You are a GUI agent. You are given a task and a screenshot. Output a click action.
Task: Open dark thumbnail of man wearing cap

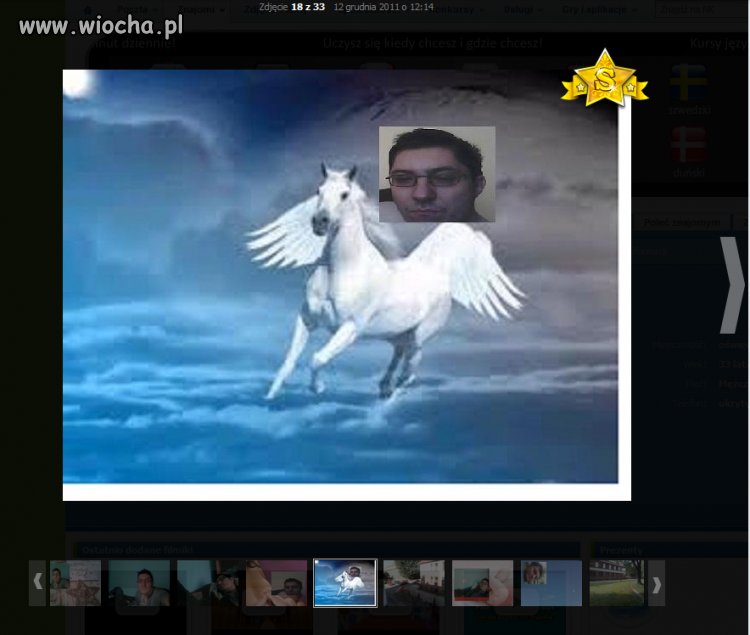point(208,583)
